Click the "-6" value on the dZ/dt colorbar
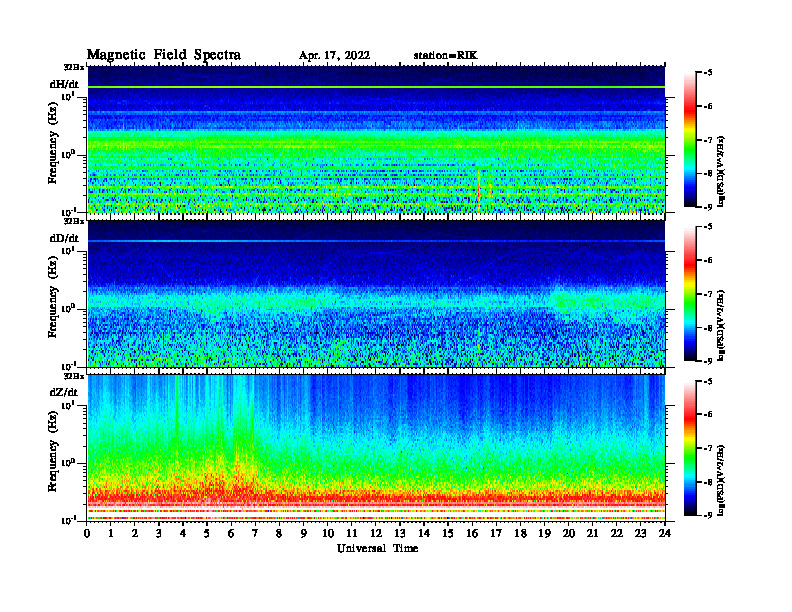The image size is (792, 612). (x=706, y=415)
